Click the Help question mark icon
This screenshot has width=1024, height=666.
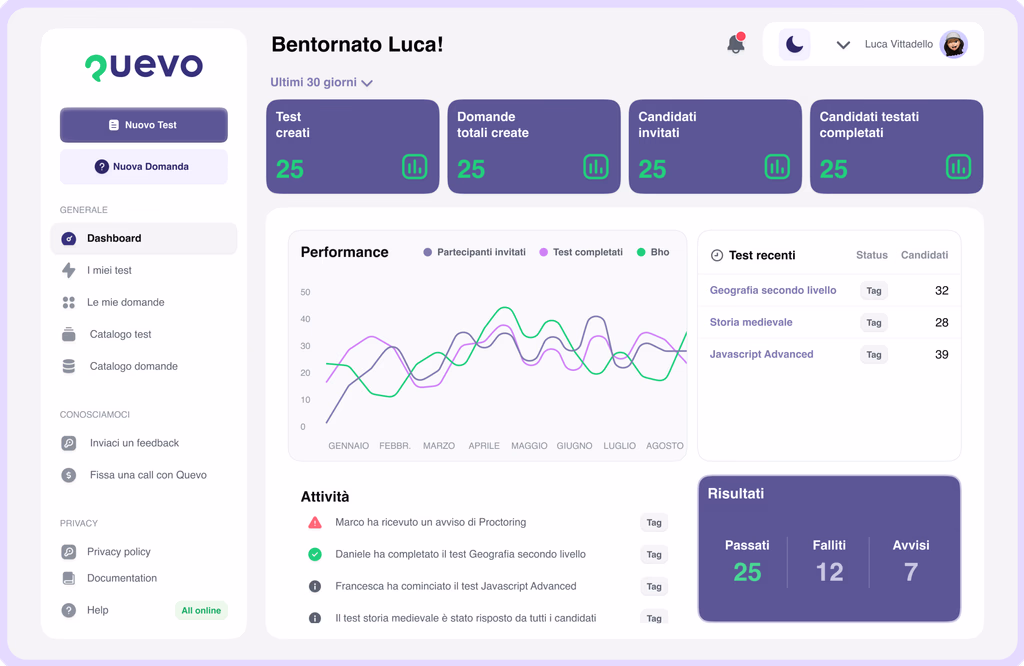(69, 610)
